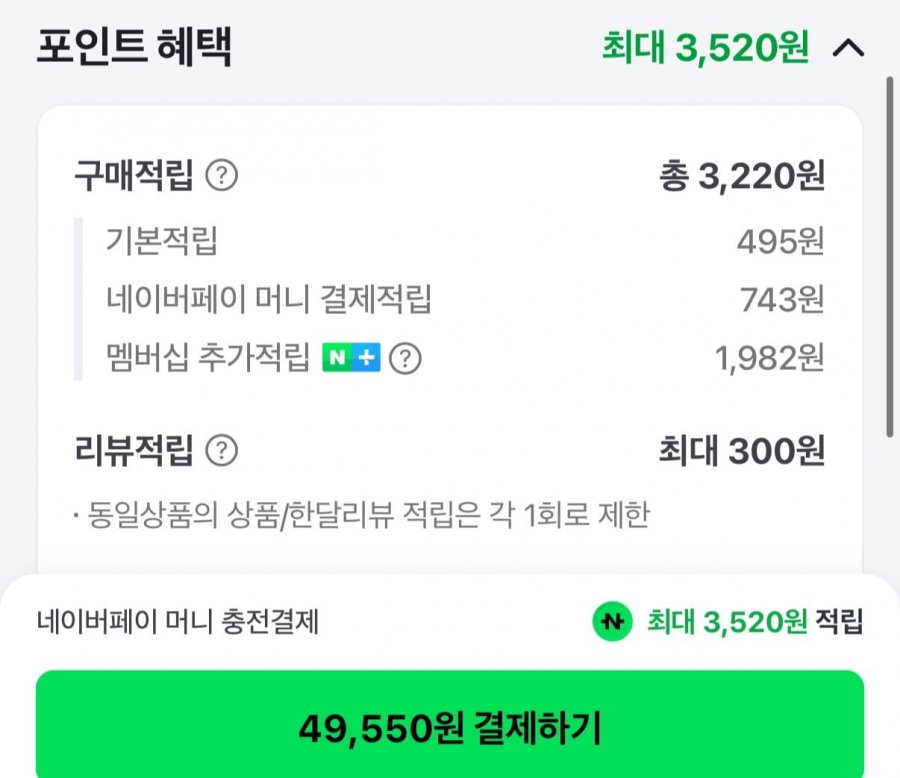Tap the green Naver Pay N icon

tap(610, 622)
